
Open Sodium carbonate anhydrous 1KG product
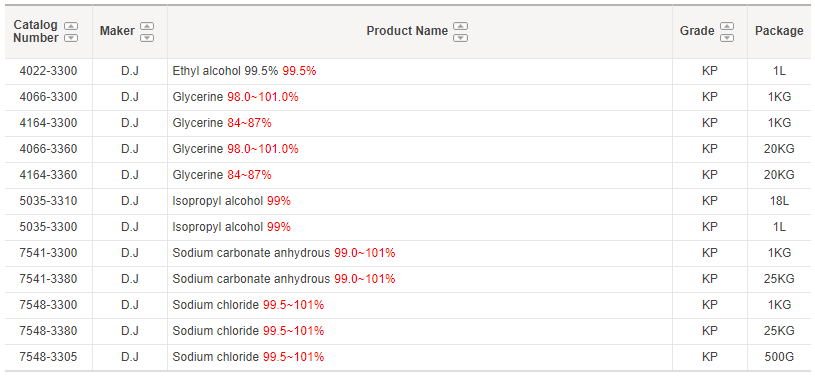(284, 253)
